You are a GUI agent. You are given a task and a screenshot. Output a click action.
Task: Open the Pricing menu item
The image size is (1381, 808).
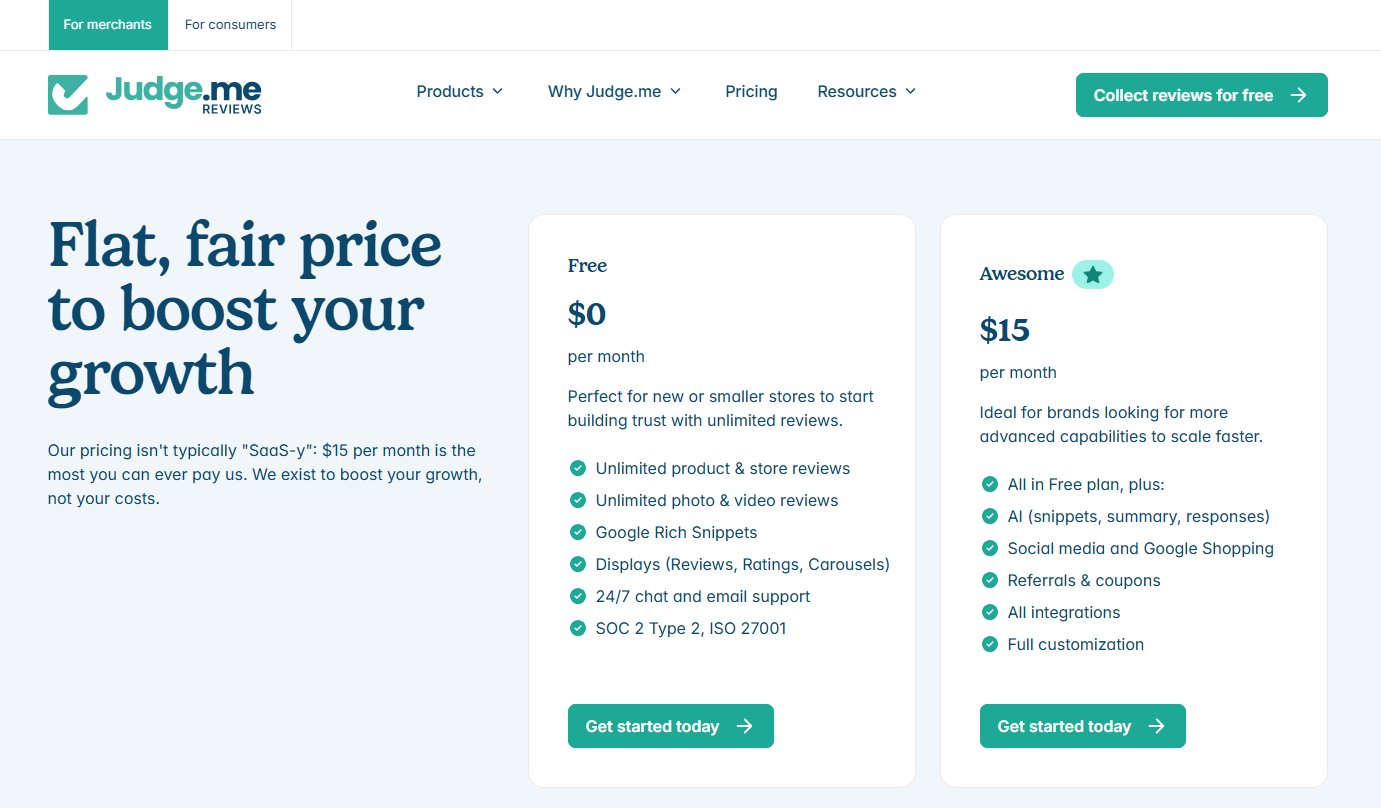coord(751,91)
